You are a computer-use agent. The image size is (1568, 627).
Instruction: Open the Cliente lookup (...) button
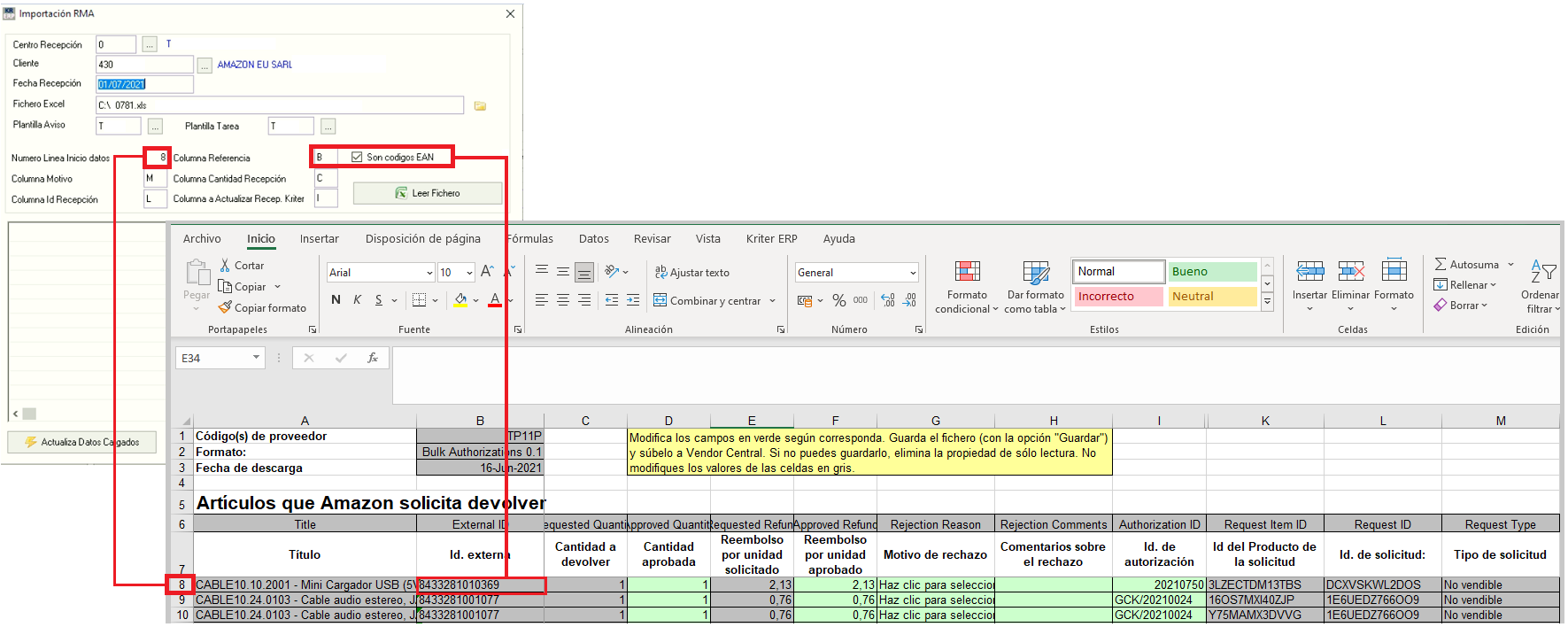click(205, 65)
